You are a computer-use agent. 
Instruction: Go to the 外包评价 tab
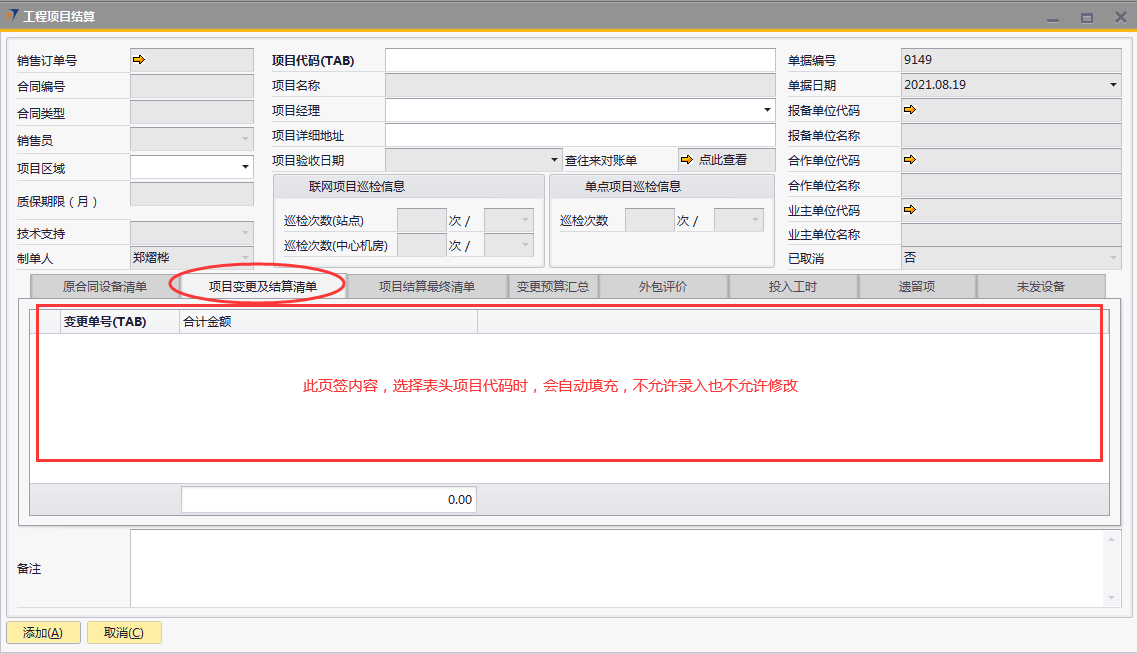pyautogui.click(x=663, y=287)
